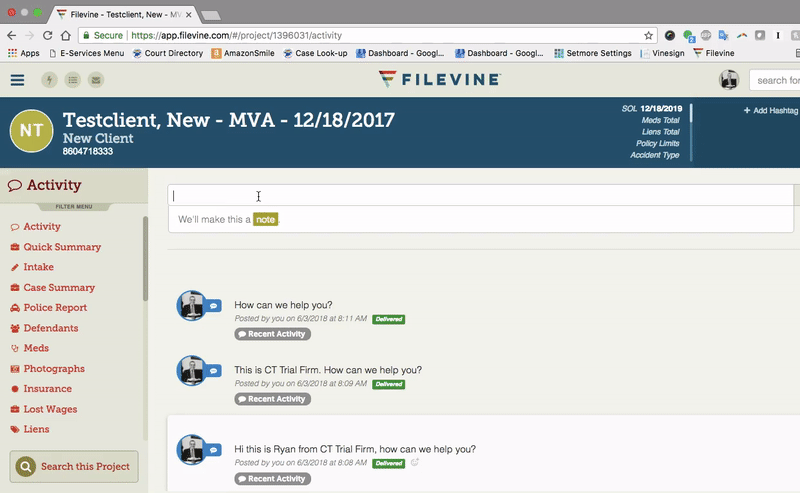Open the Apps bookmarks shortcut
This screenshot has width=800, height=493.
tap(23, 53)
